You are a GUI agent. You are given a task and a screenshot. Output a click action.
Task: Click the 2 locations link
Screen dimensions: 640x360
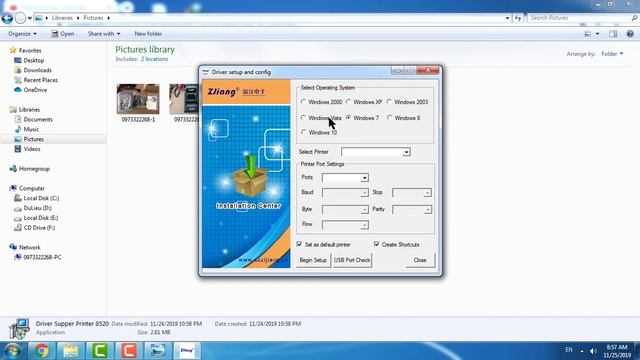pyautogui.click(x=154, y=59)
